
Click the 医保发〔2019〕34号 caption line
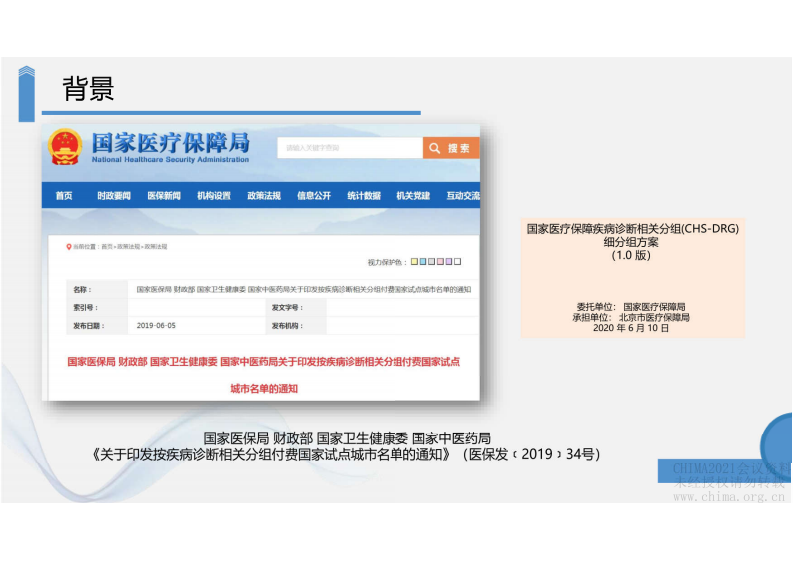pos(346,454)
